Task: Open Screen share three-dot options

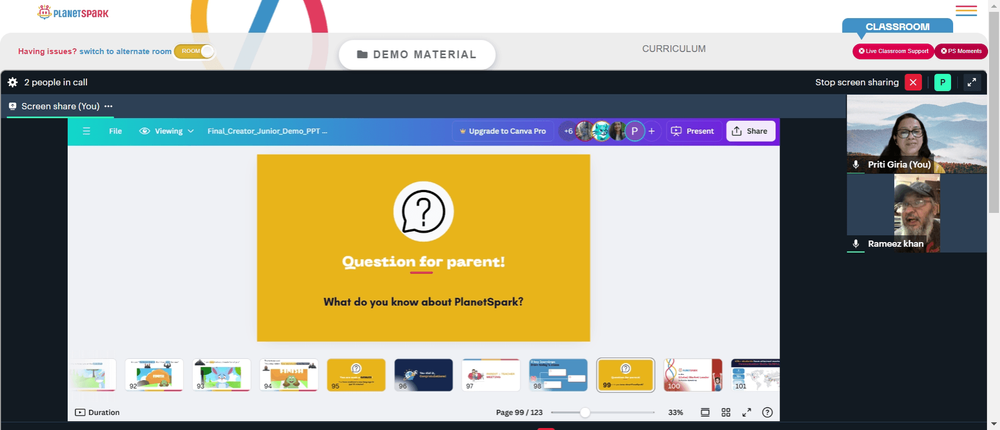Action: pyautogui.click(x=108, y=107)
